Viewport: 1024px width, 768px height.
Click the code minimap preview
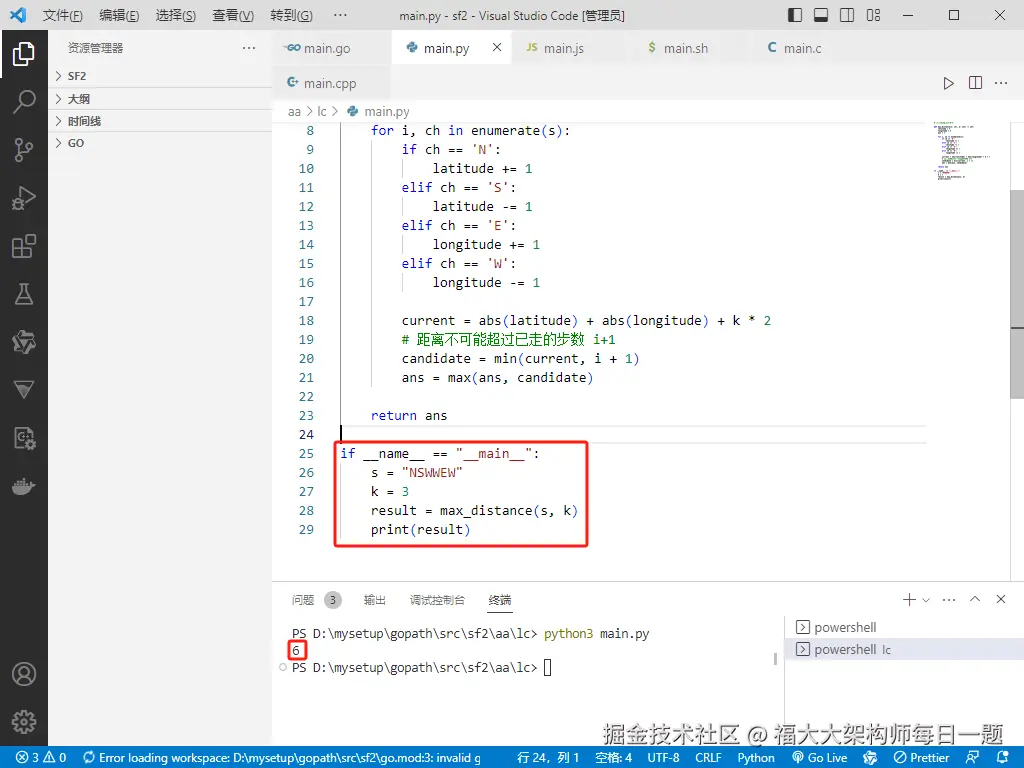[x=962, y=152]
